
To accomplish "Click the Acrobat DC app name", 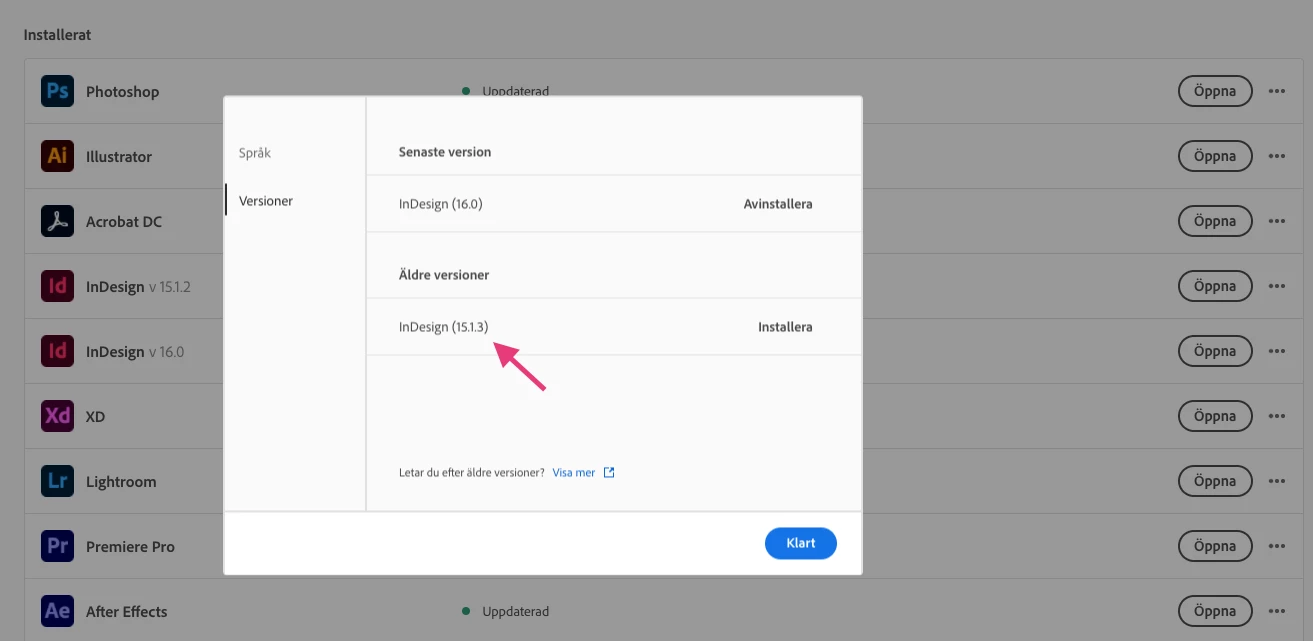I will 124,221.
